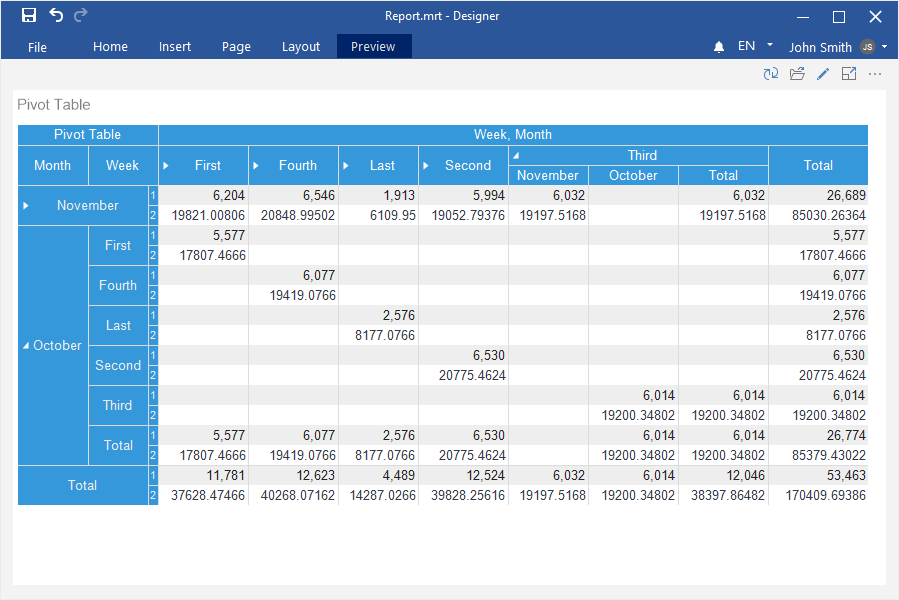899x600 pixels.
Task: Collapse the October row group
Action: [26, 345]
